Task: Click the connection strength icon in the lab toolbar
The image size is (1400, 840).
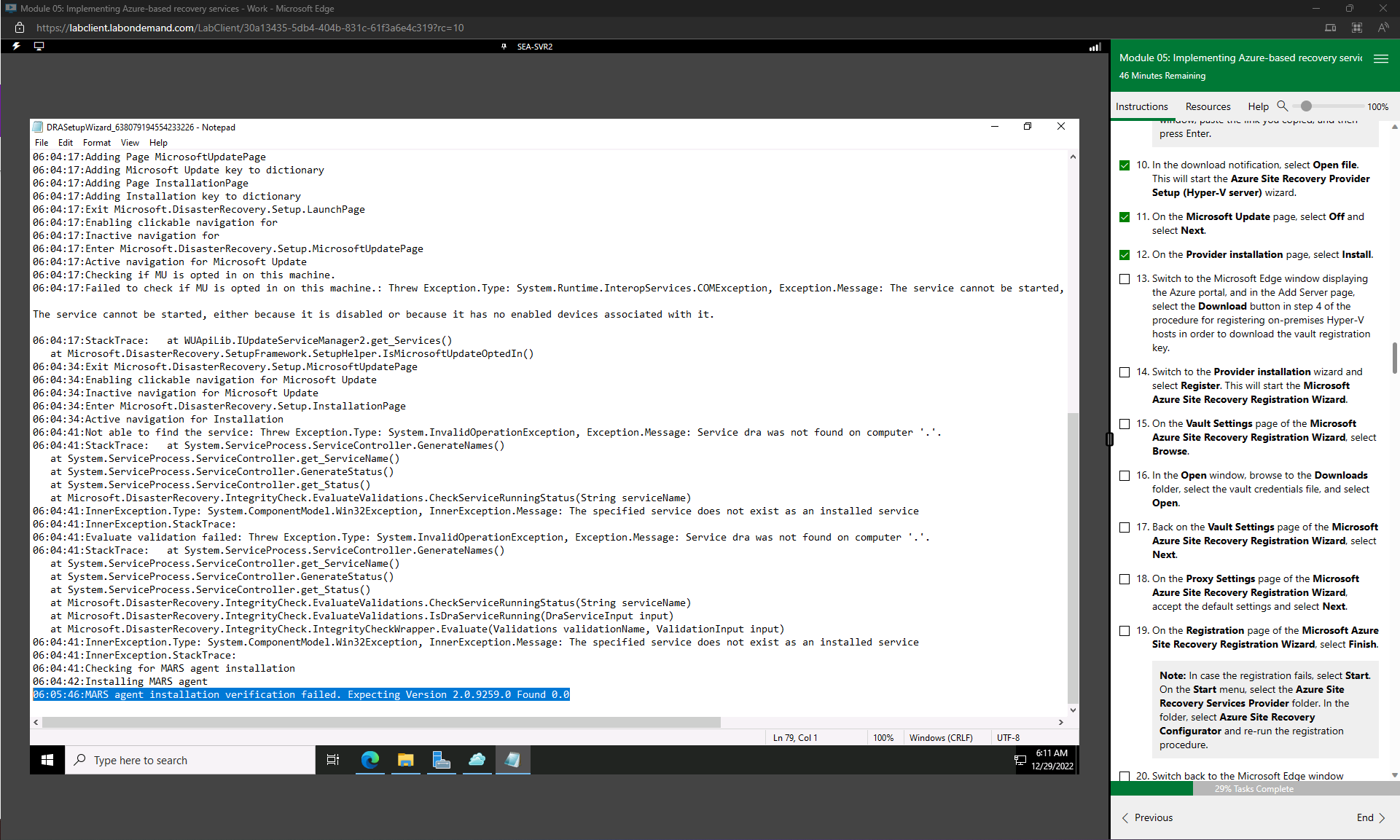Action: (1094, 47)
